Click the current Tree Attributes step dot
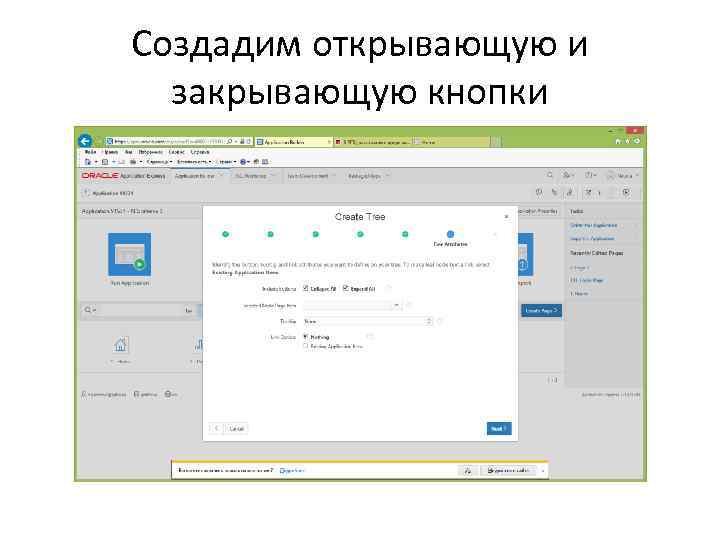720x540 pixels. tap(450, 234)
